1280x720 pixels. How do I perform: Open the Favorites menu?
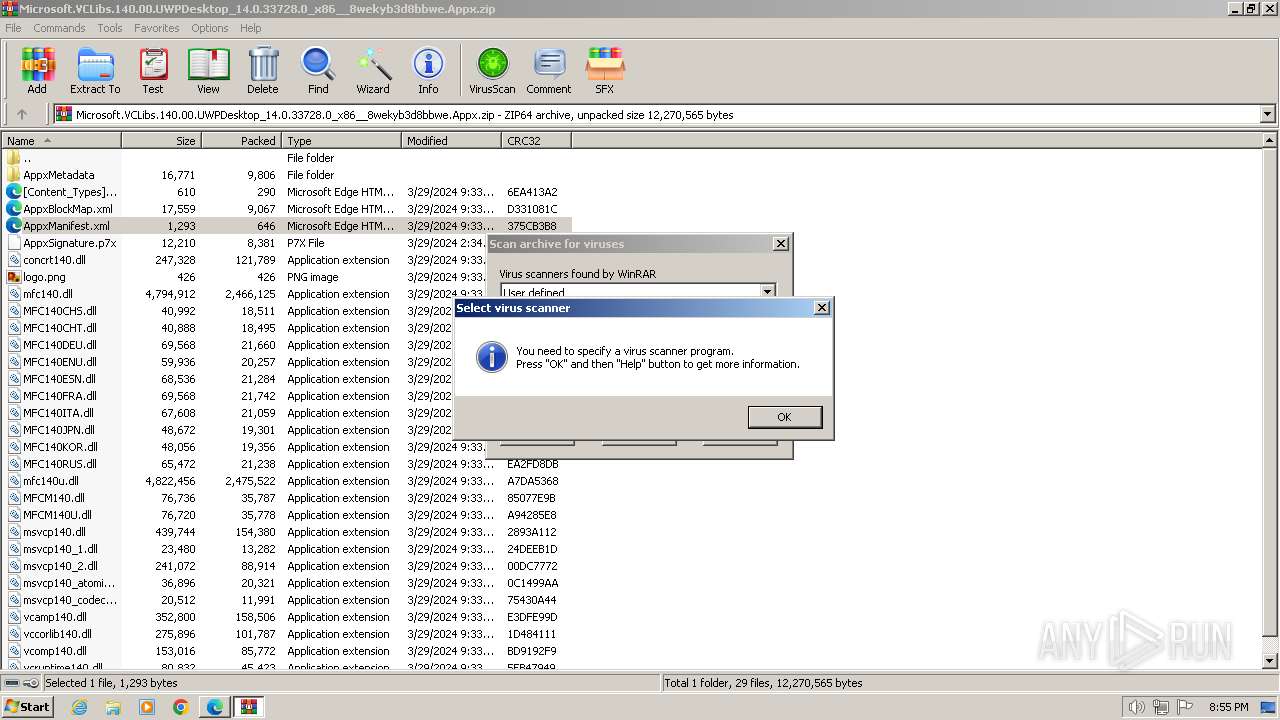(157, 28)
